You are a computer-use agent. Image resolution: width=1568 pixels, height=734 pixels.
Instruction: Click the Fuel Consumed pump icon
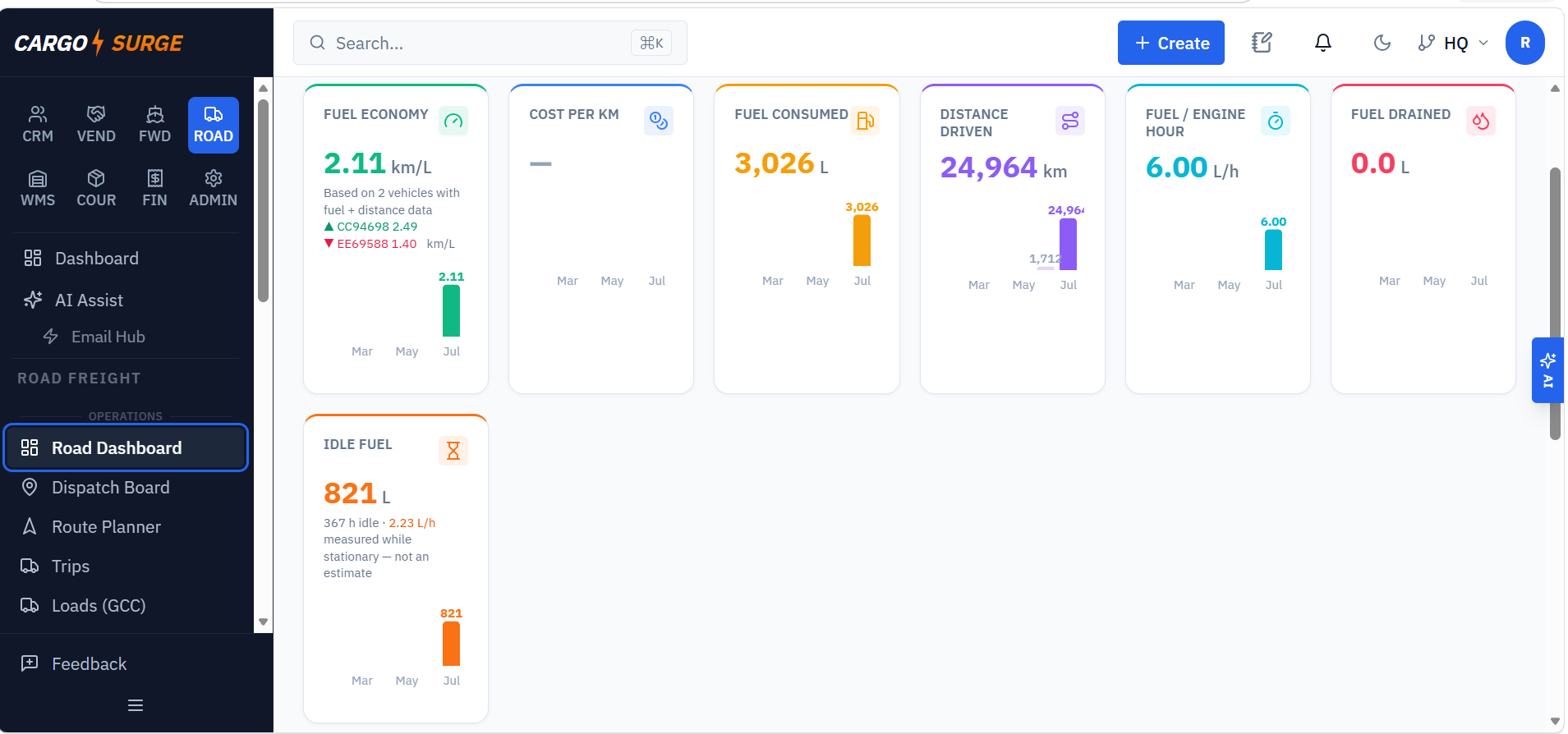(865, 122)
